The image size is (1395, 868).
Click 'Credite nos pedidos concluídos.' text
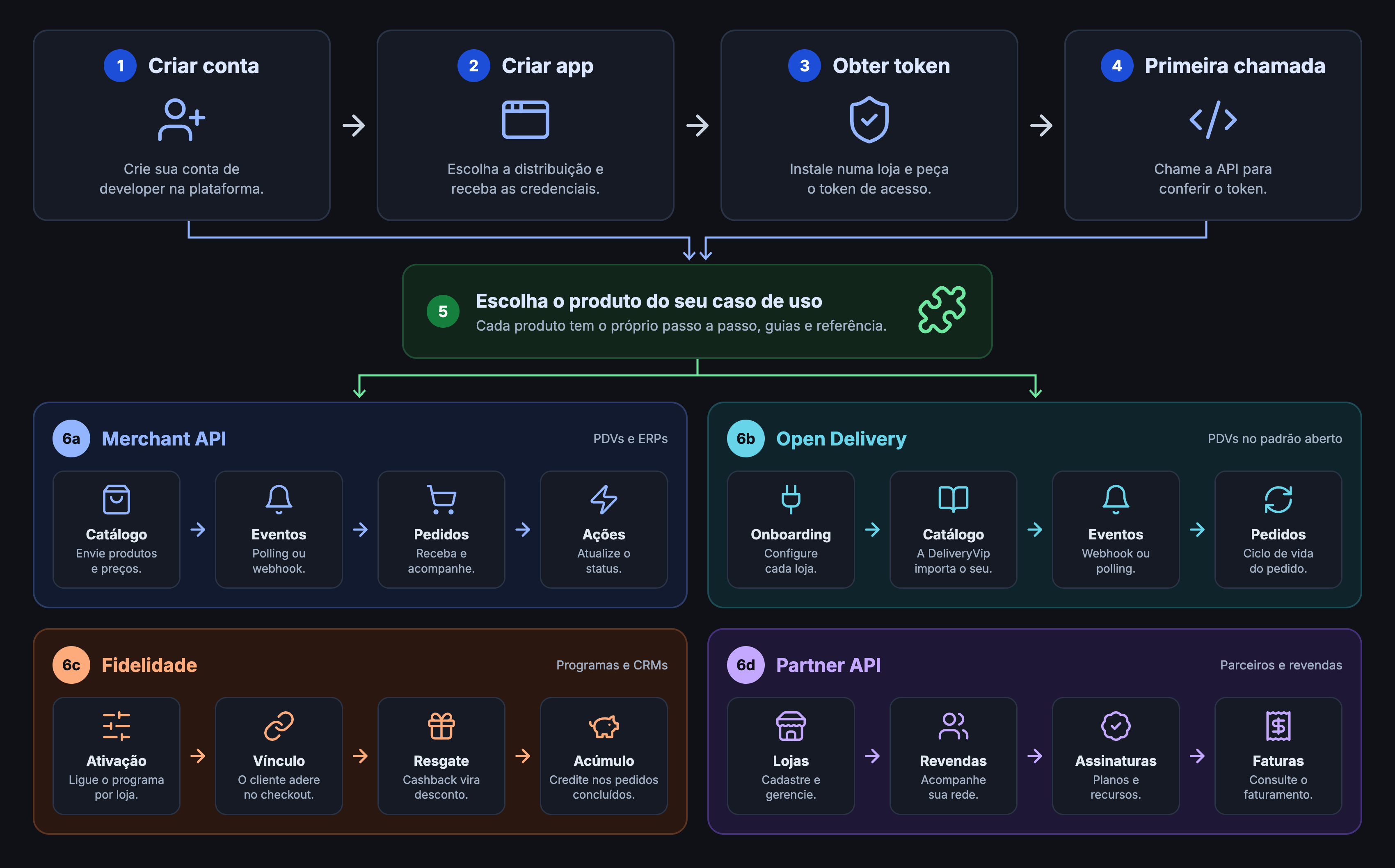pos(604,787)
